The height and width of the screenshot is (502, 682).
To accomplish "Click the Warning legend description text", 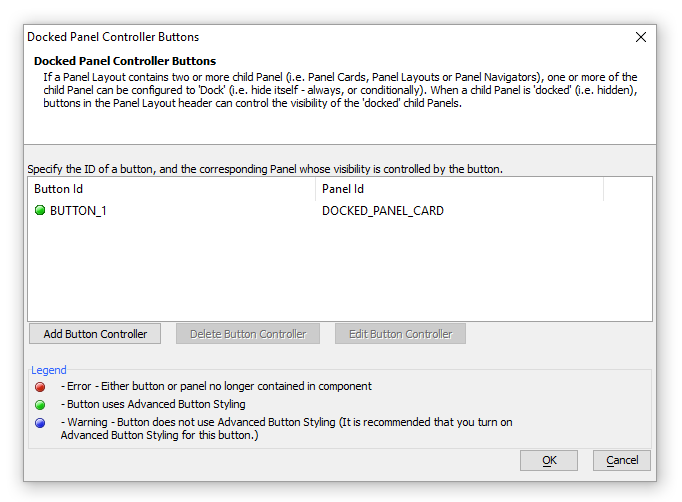I will pyautogui.click(x=287, y=428).
